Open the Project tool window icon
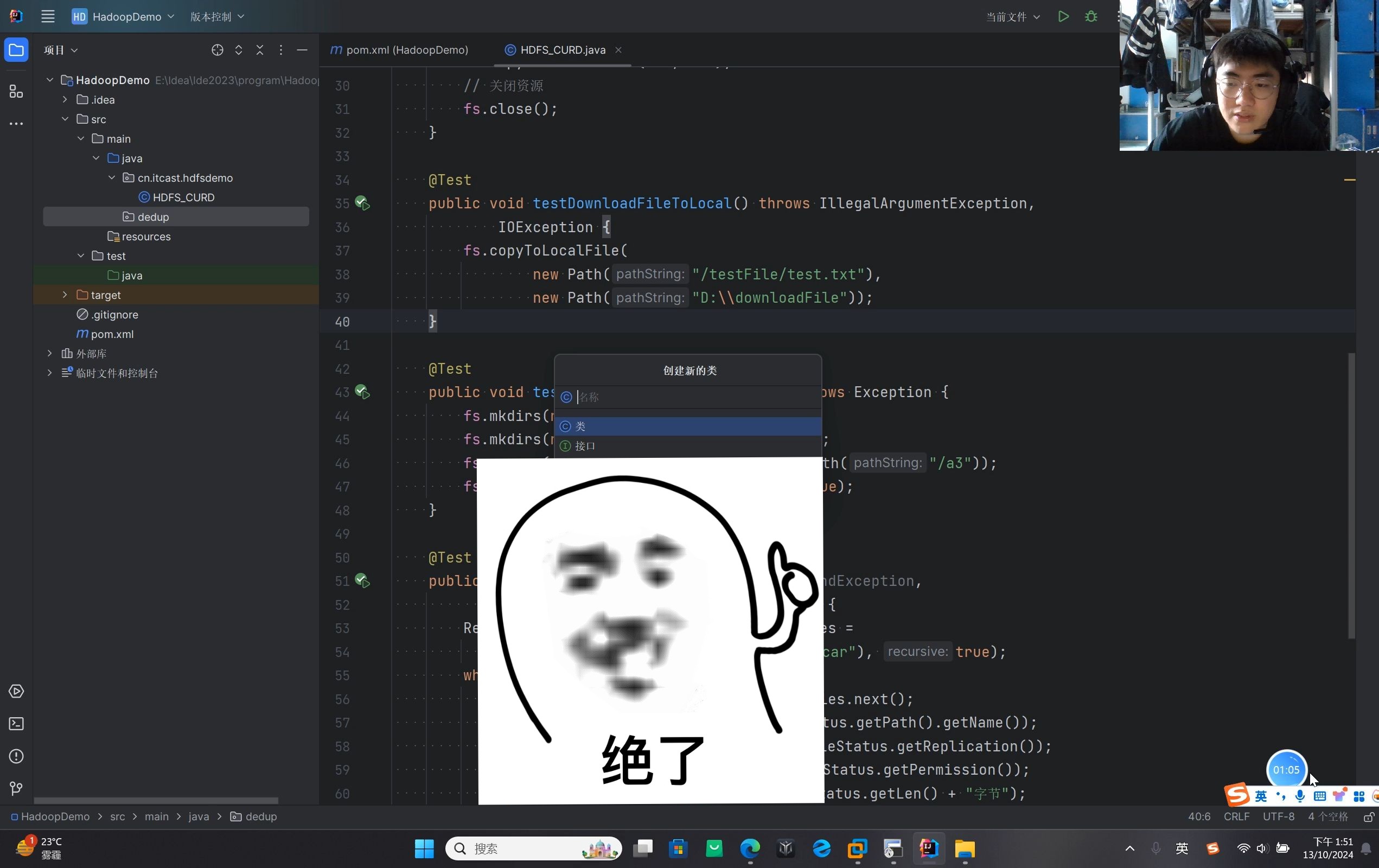 pyautogui.click(x=16, y=50)
